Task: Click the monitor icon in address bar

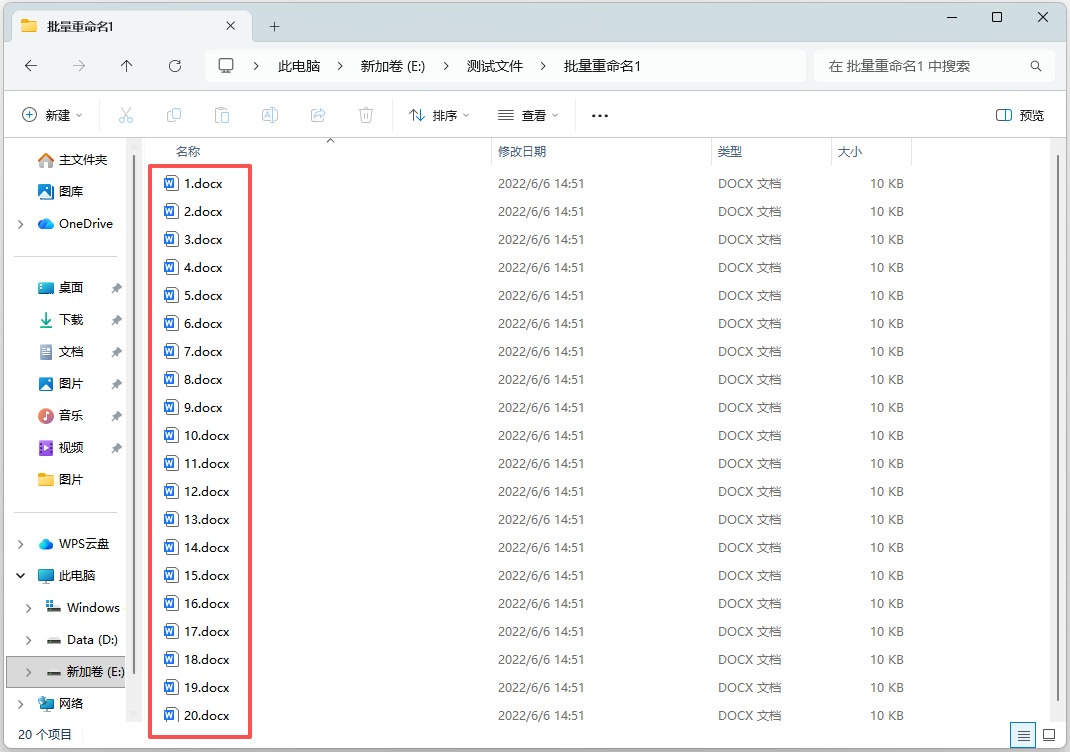Action: pyautogui.click(x=226, y=66)
